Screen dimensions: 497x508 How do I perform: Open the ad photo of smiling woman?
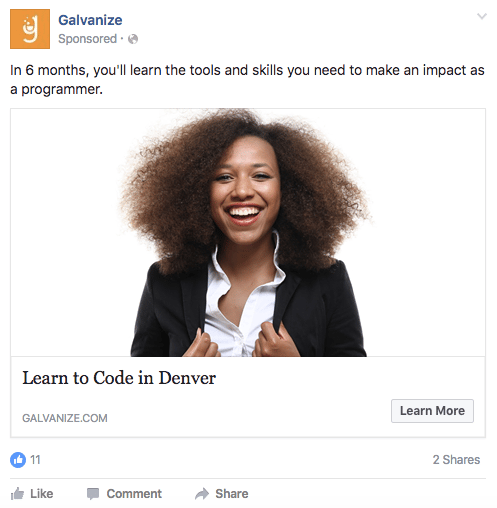[x=248, y=232]
